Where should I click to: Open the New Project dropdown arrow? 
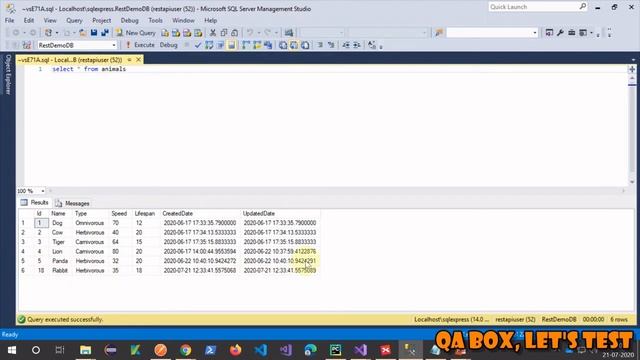(57, 33)
